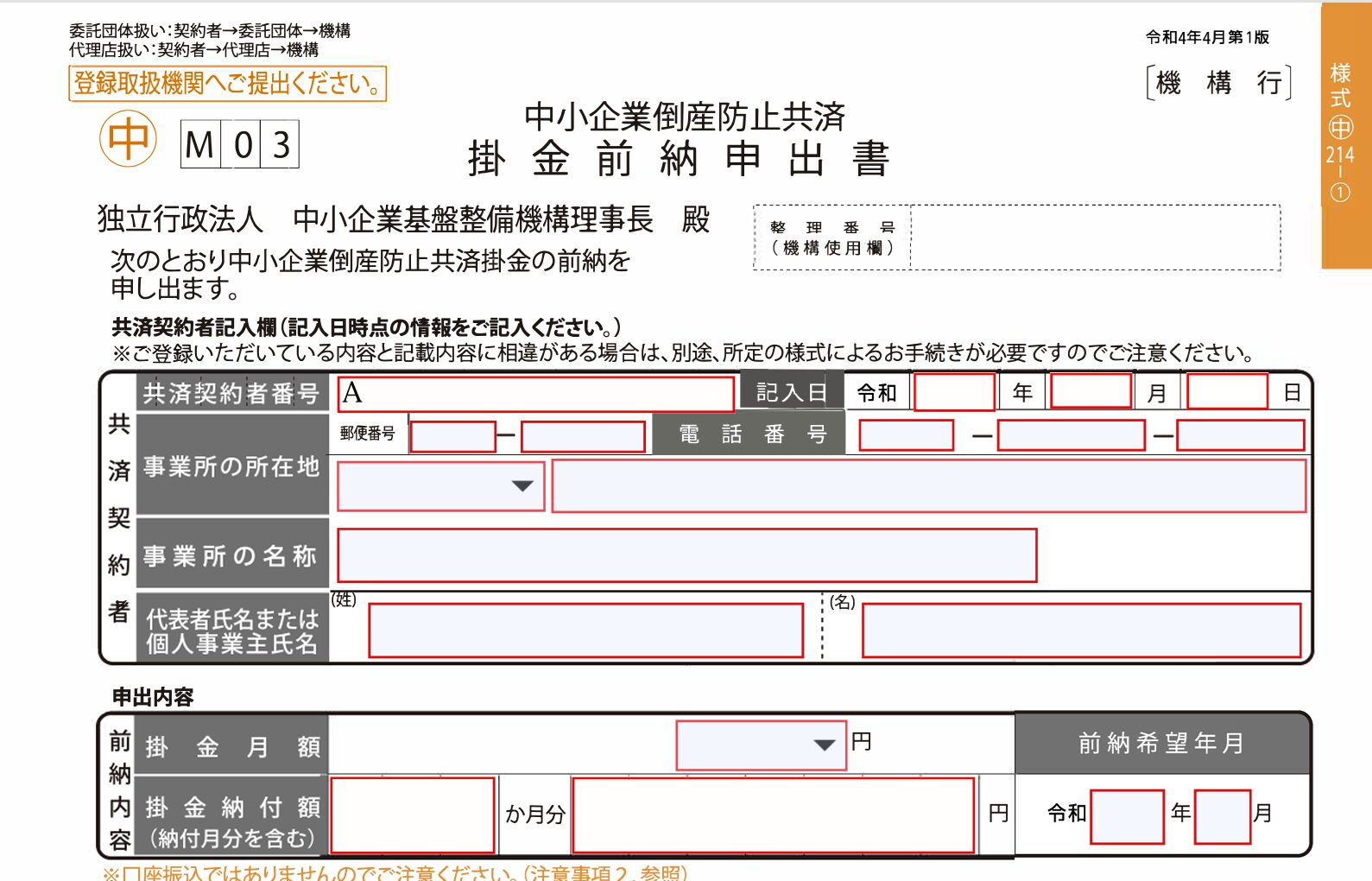Click the 前納希望年月 year field
Image resolution: width=1372 pixels, height=881 pixels.
coord(1127,816)
